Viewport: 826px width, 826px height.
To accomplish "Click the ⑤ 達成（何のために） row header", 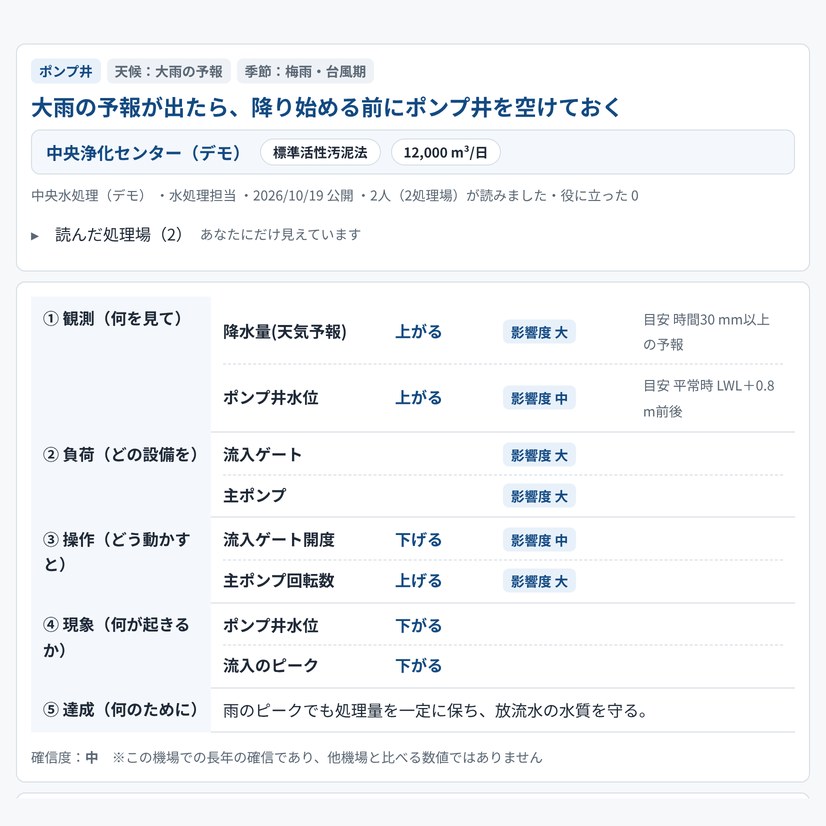I will (121, 710).
